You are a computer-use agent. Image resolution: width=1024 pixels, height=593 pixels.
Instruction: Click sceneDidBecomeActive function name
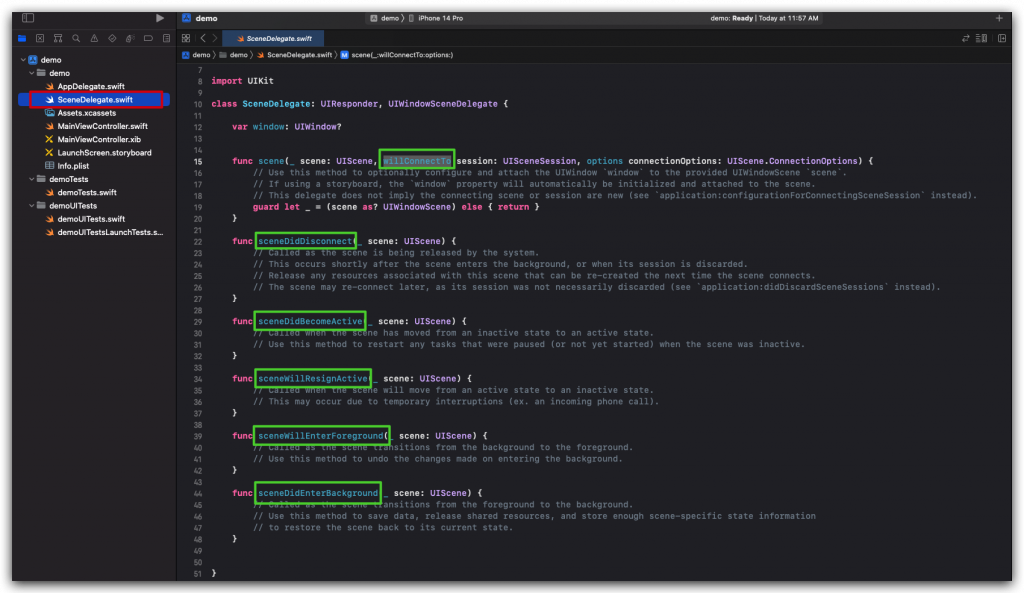point(310,321)
